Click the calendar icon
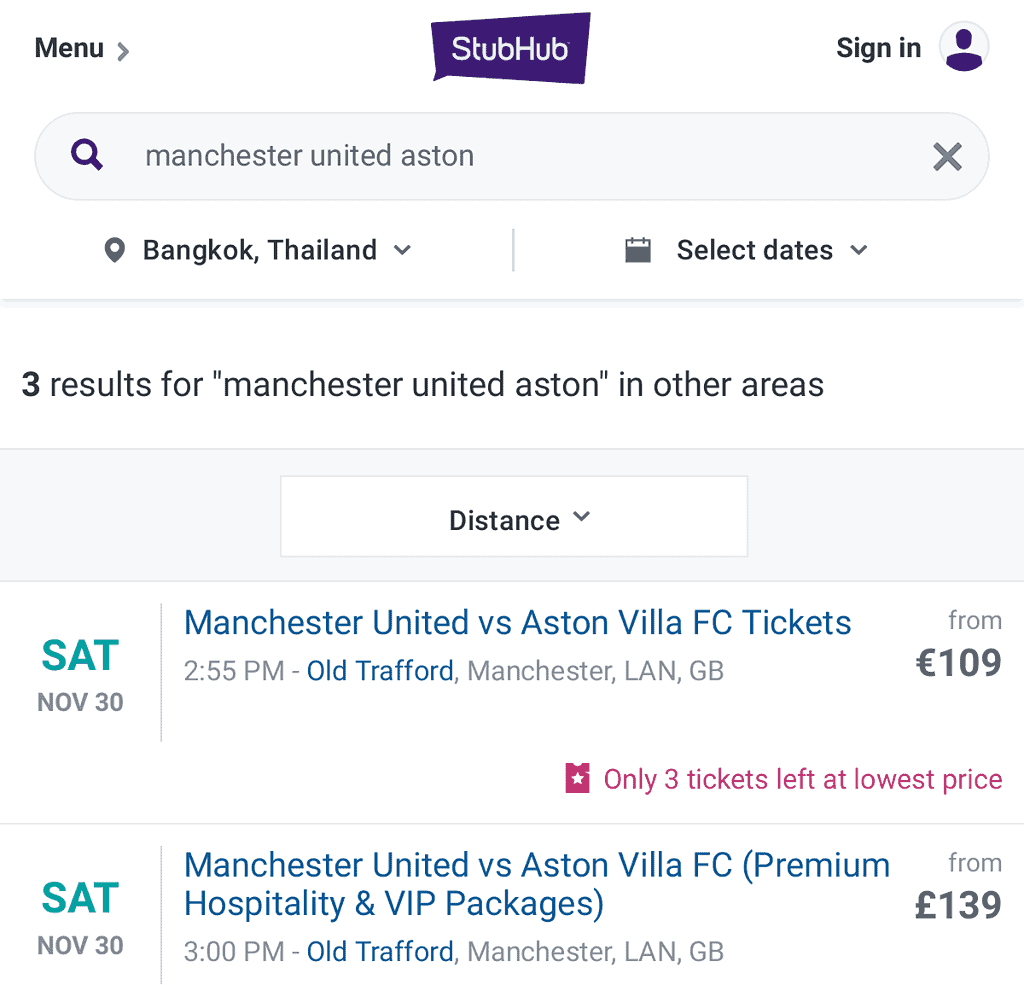The height and width of the screenshot is (985, 1024). pos(638,250)
